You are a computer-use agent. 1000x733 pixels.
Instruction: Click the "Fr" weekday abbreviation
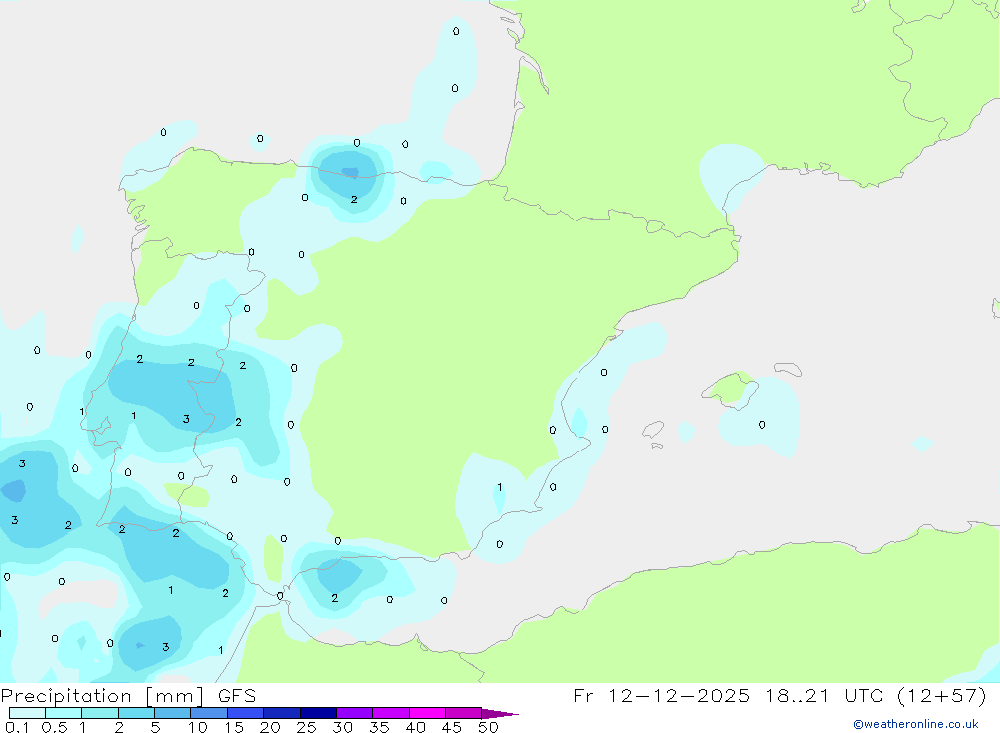coord(583,695)
